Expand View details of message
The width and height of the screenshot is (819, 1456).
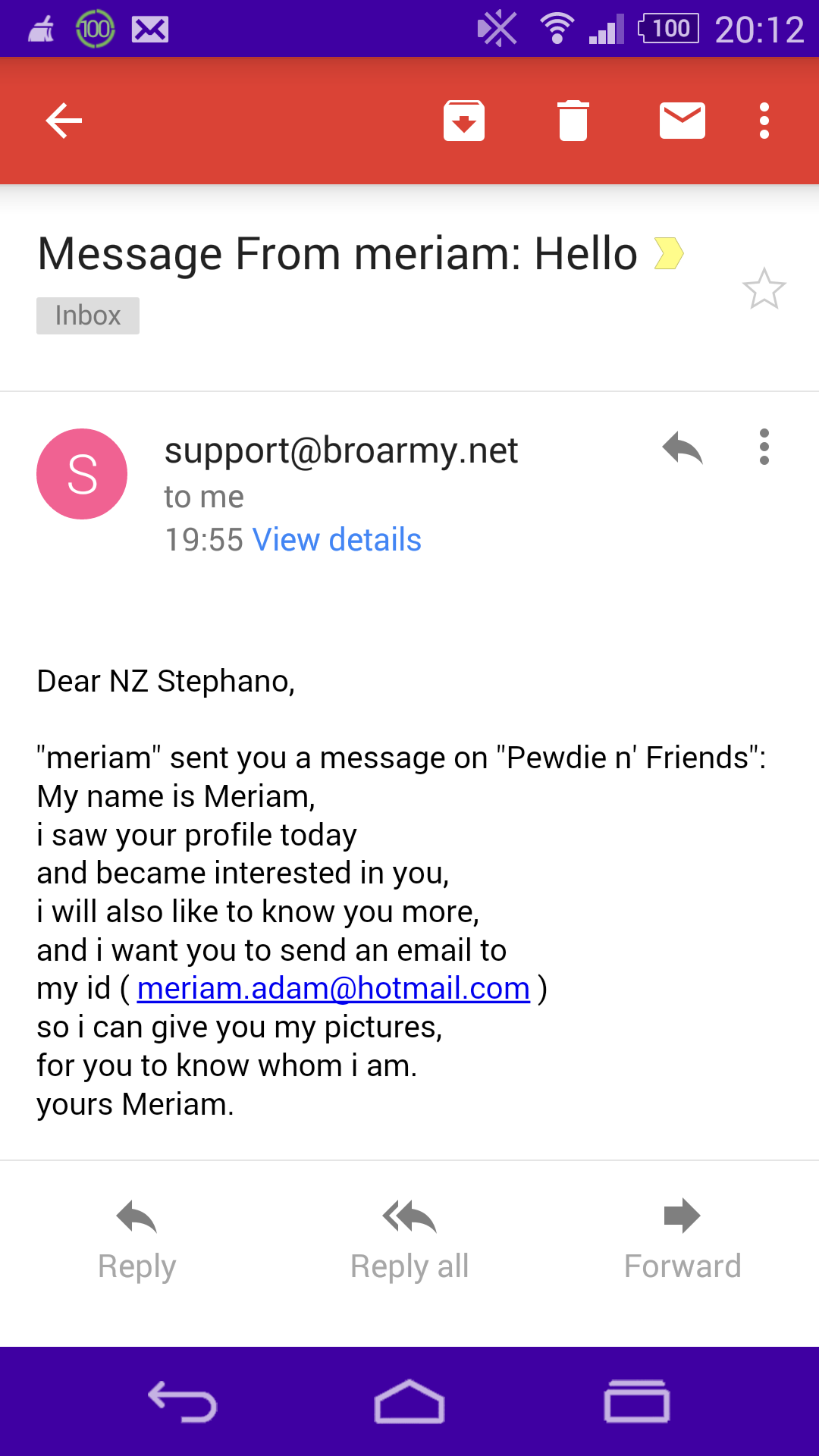pos(337,540)
